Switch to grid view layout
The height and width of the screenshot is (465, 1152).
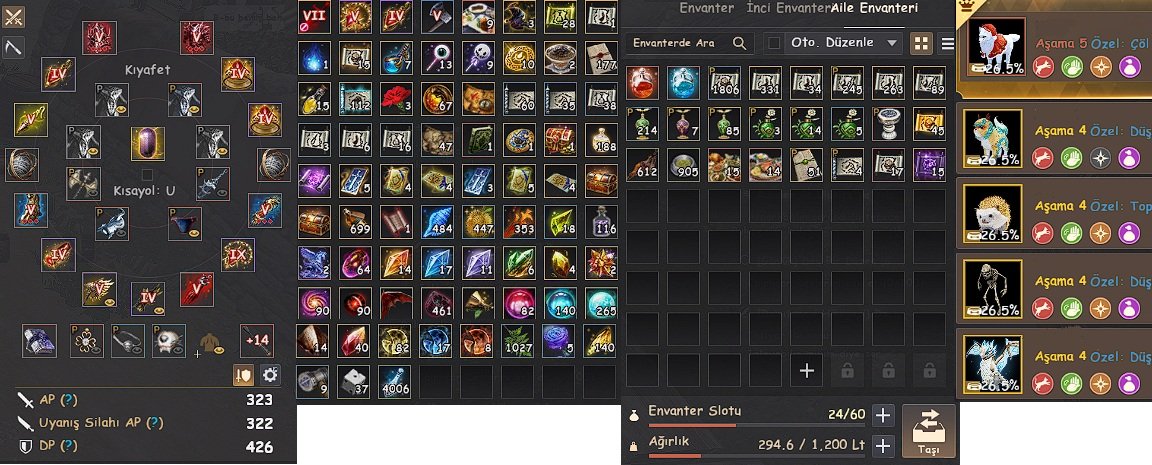[x=920, y=43]
